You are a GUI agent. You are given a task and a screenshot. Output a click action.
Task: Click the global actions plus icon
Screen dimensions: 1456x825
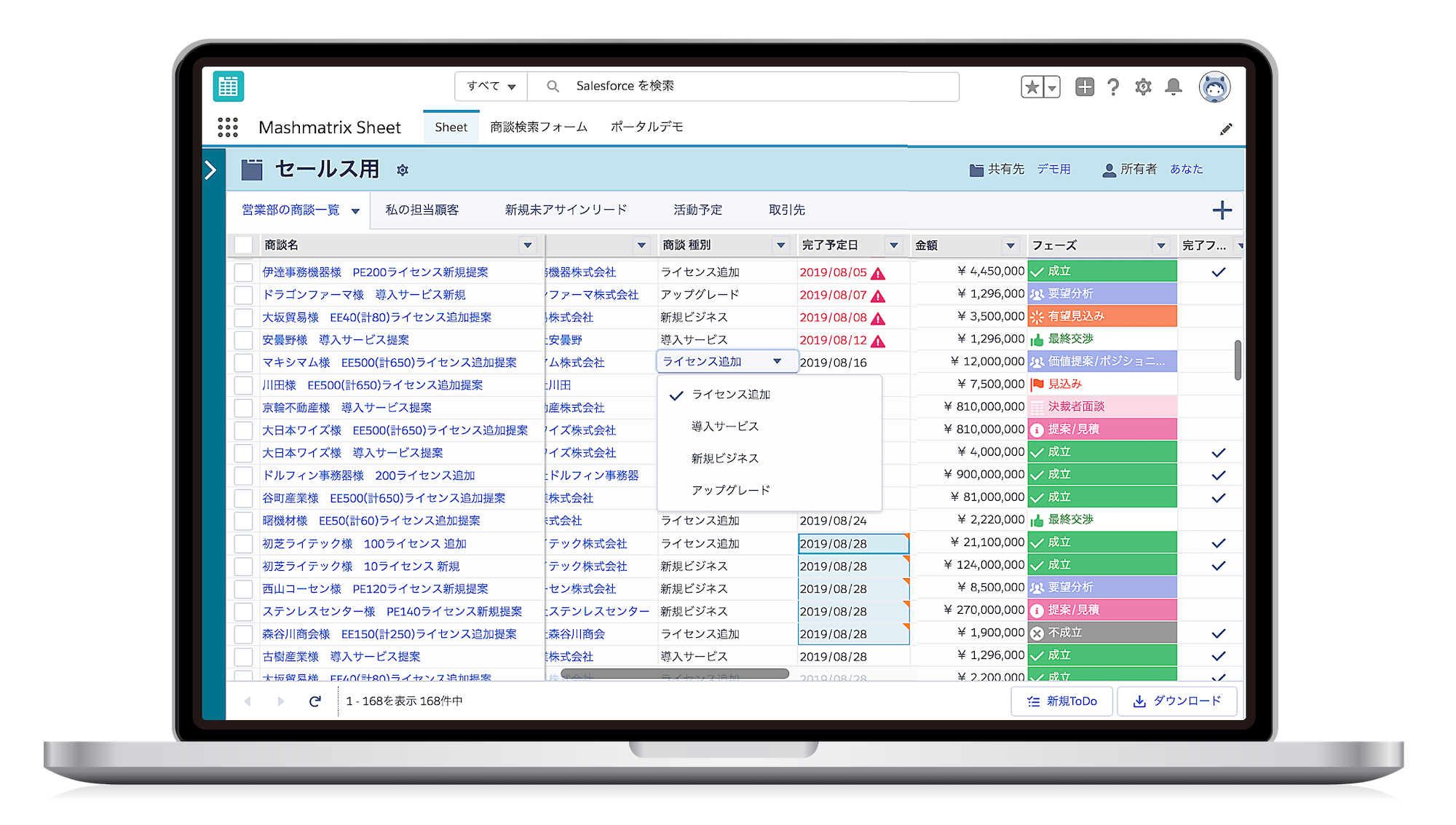(x=1084, y=87)
